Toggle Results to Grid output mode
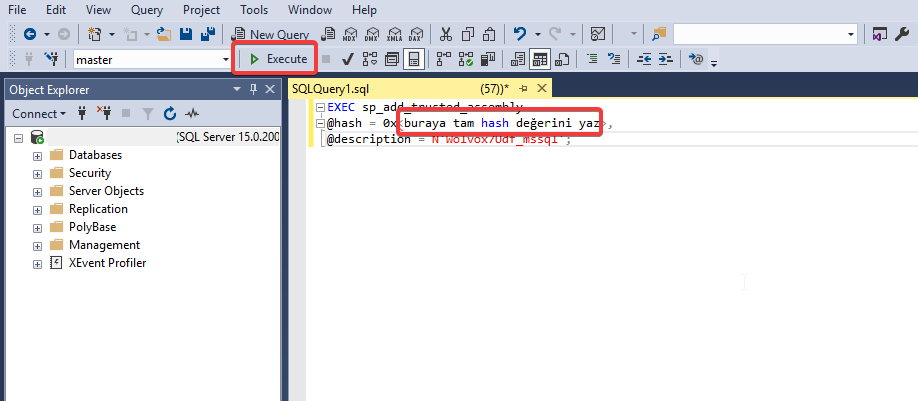Screen dimensions: 918x401 [x=539, y=59]
